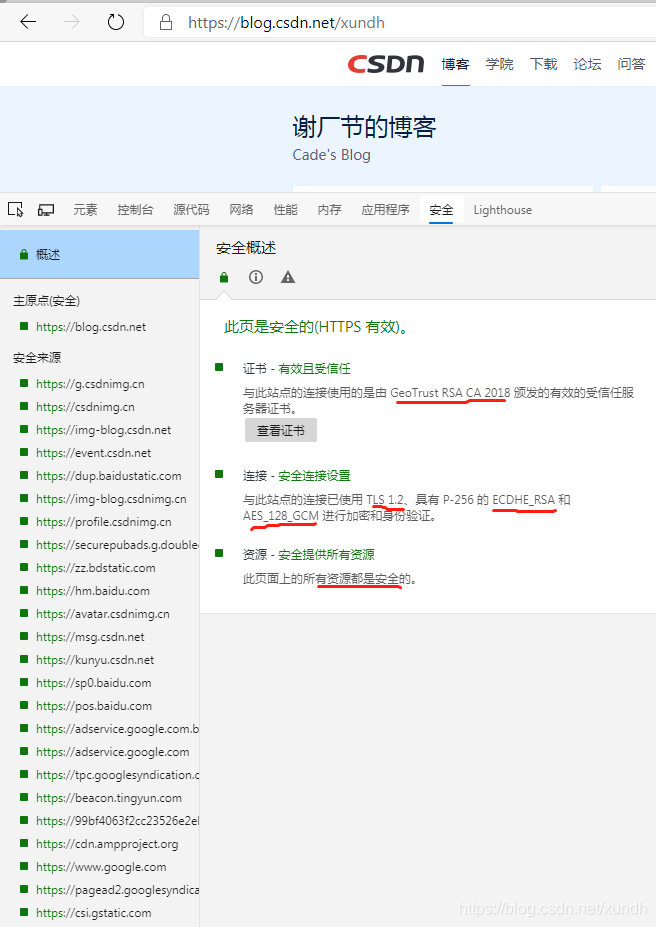Screen dimensions: 656x927
Task: Select origin https://tpc.googlesyndication
Action: pos(118,775)
